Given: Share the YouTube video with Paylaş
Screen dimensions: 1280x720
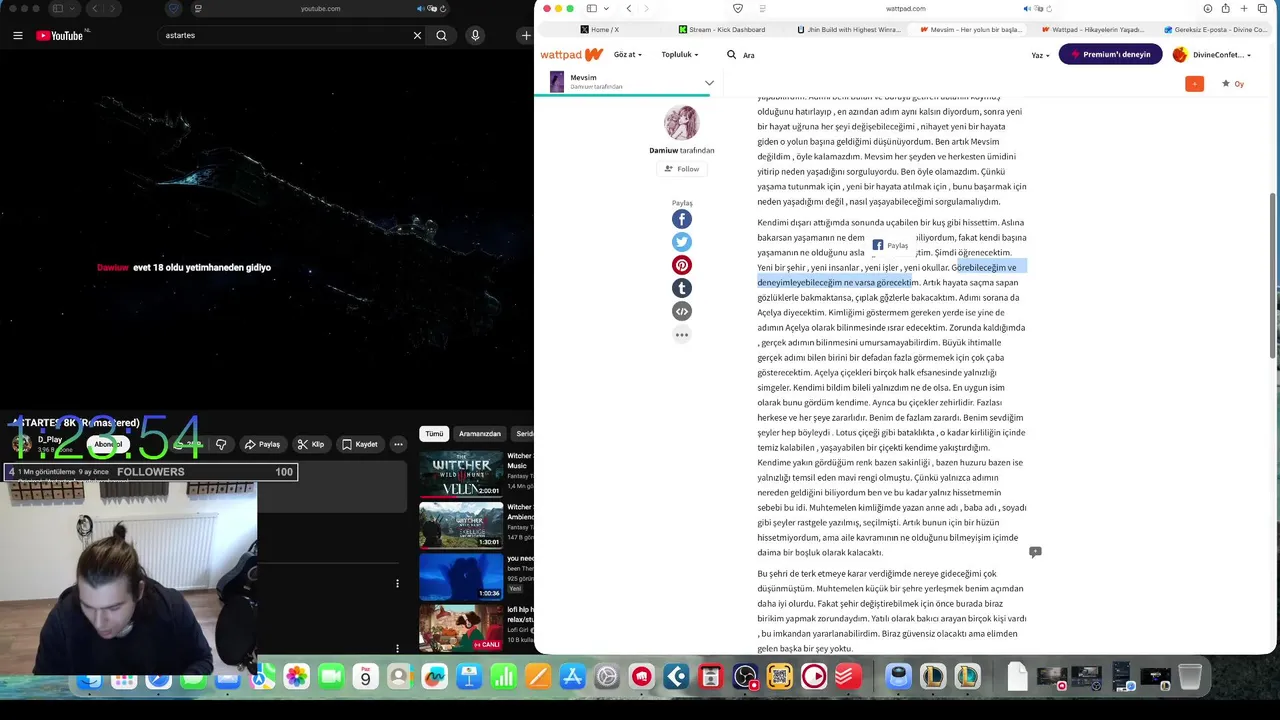Looking at the screenshot, I should 262,444.
